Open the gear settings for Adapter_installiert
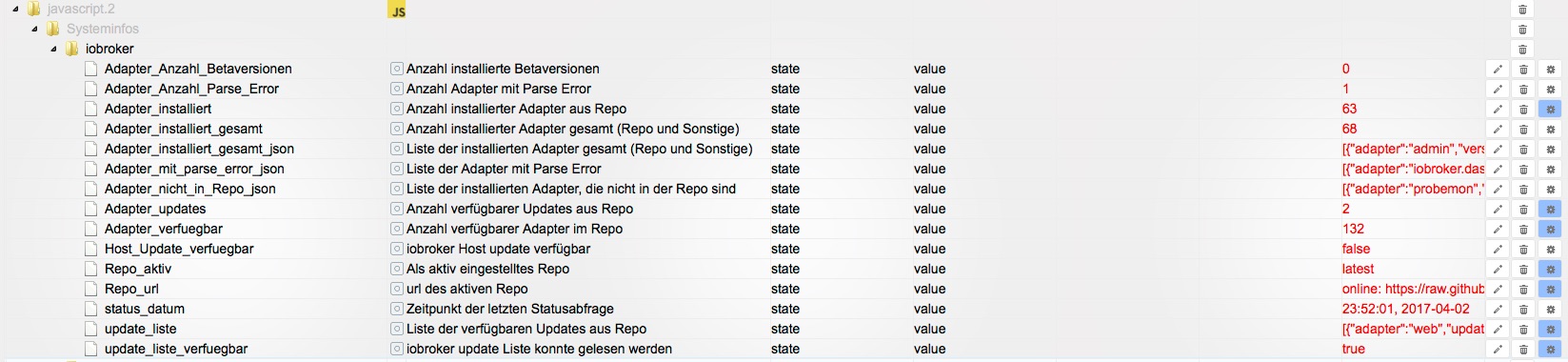This screenshot has height=362, width=1568. click(x=1550, y=109)
